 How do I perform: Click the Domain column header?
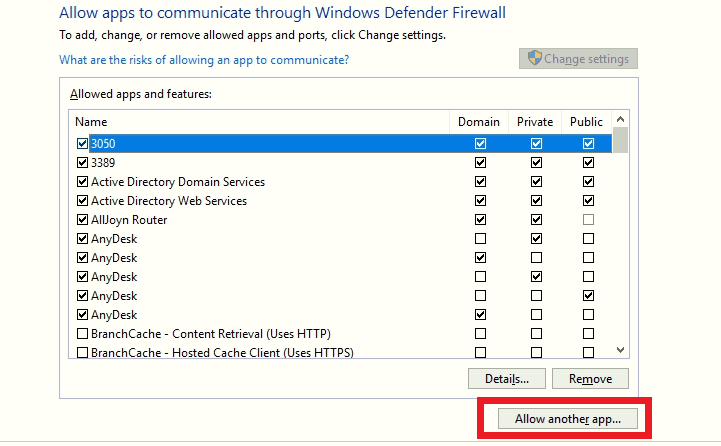pos(478,122)
